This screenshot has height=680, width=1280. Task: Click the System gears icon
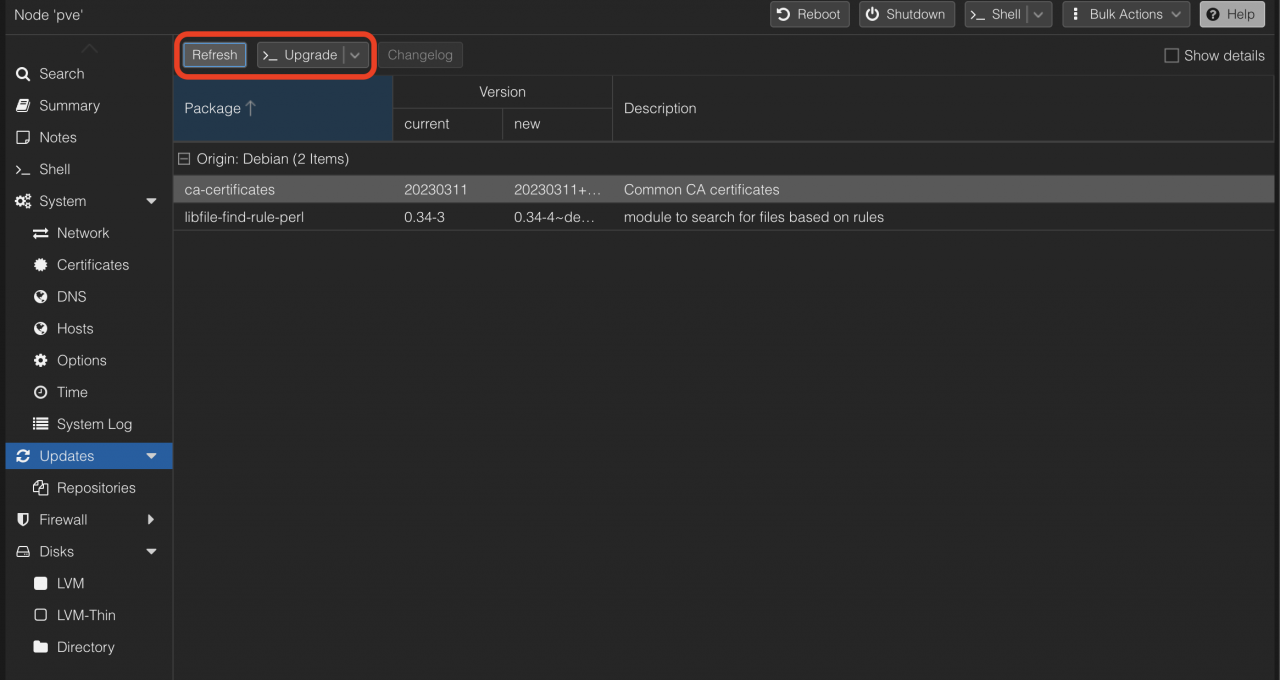(23, 202)
